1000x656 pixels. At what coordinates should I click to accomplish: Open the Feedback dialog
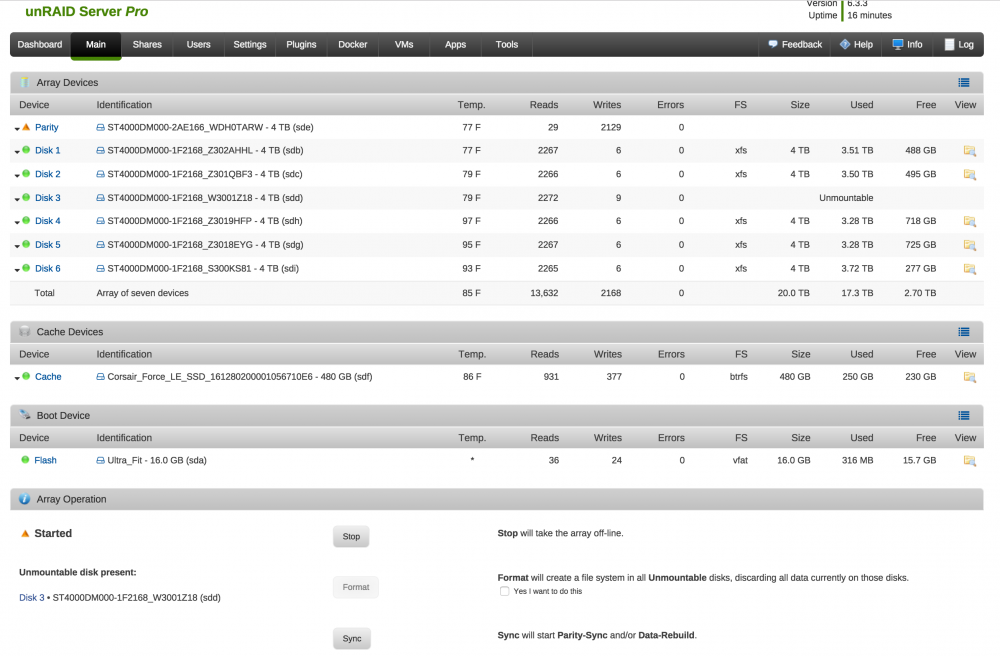[x=795, y=45]
